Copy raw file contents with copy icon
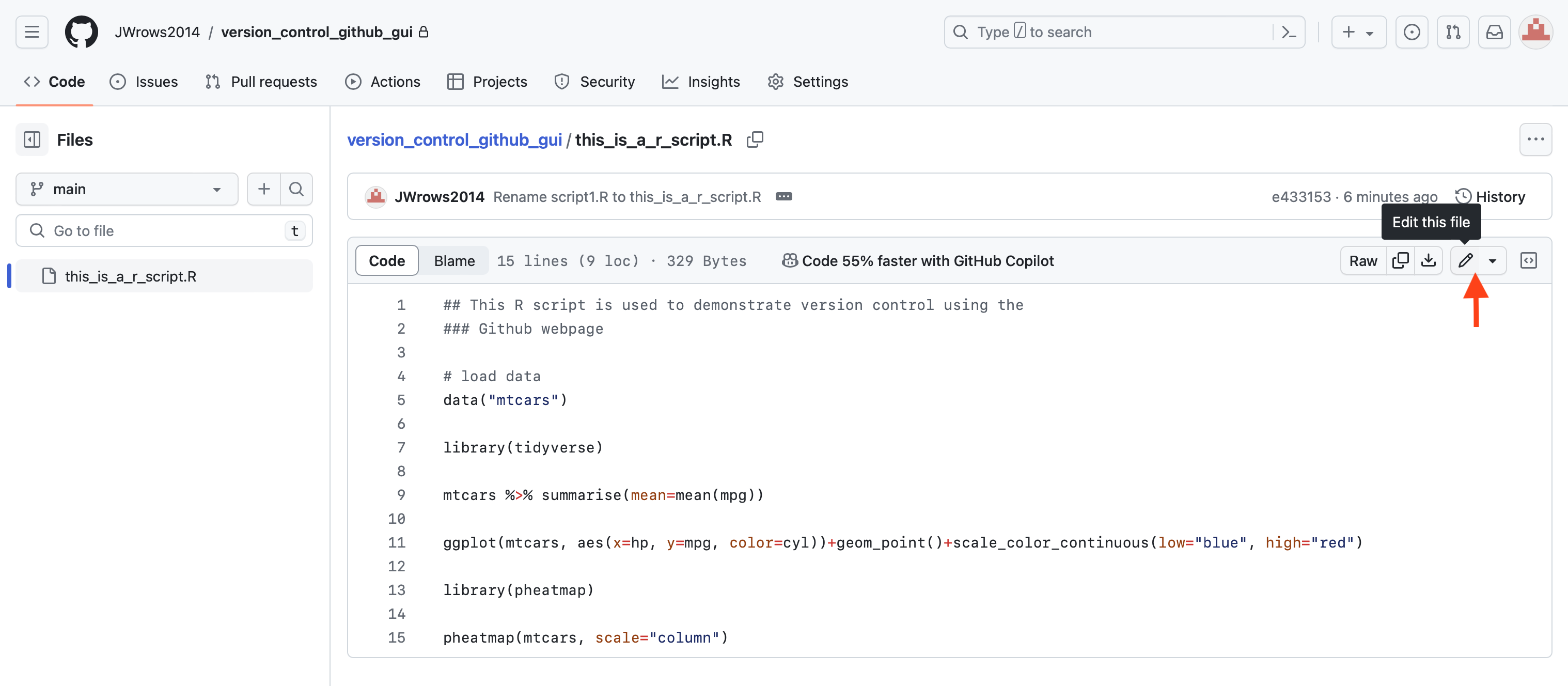1568x686 pixels. [1400, 260]
